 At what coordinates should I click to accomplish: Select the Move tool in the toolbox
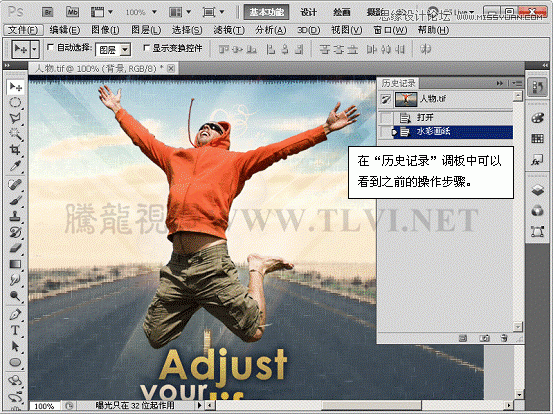point(16,87)
